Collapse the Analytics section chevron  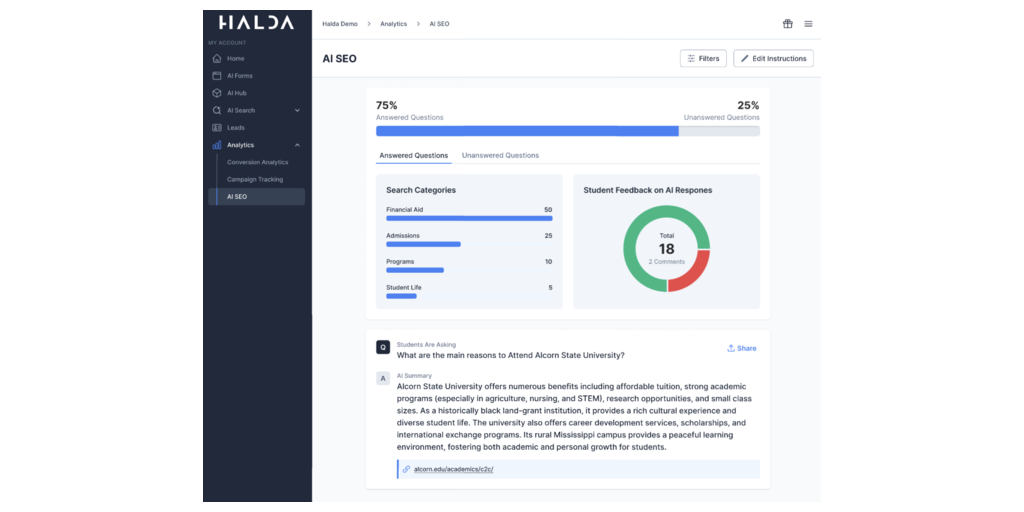point(297,145)
